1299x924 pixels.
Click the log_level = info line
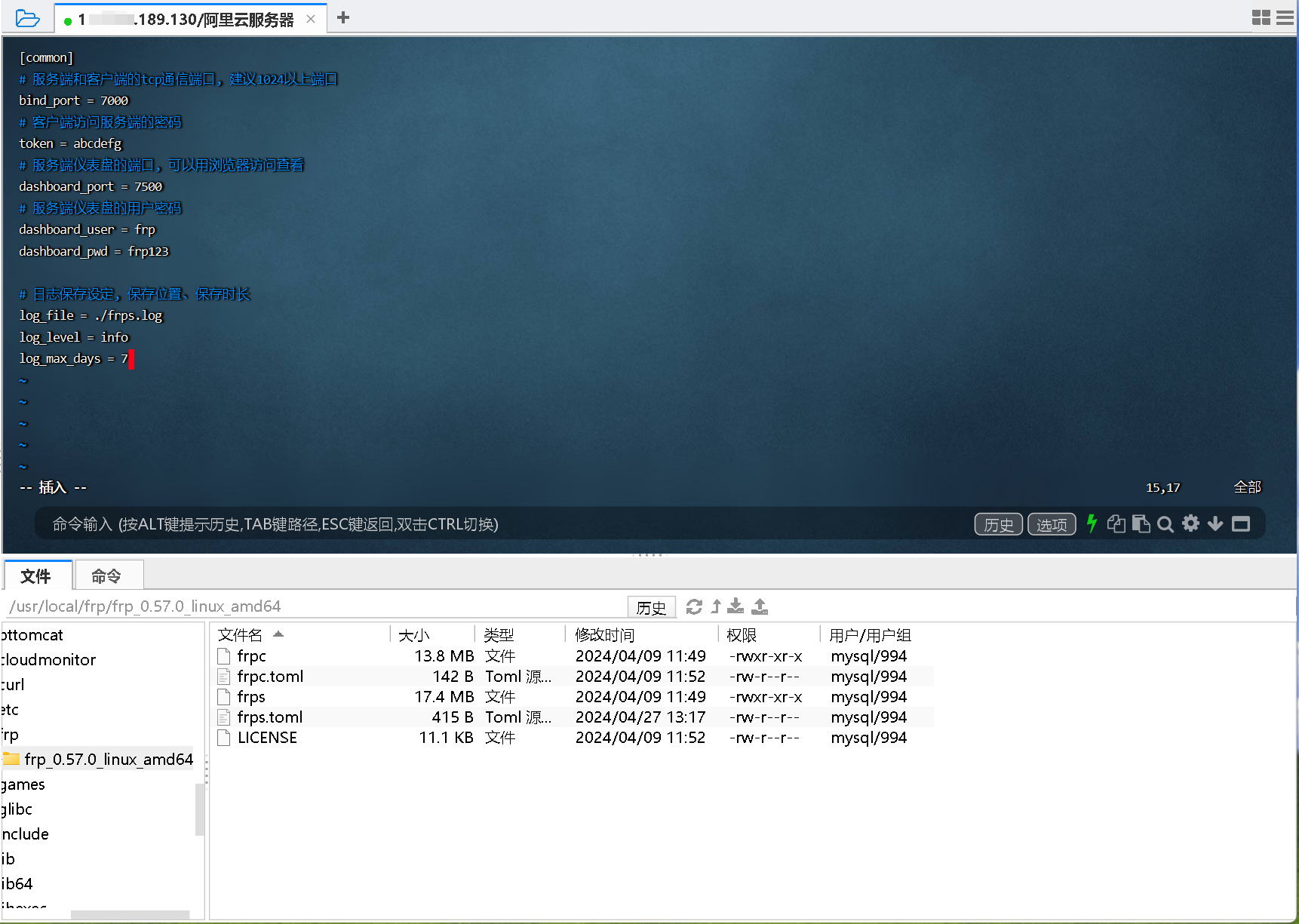pos(74,337)
